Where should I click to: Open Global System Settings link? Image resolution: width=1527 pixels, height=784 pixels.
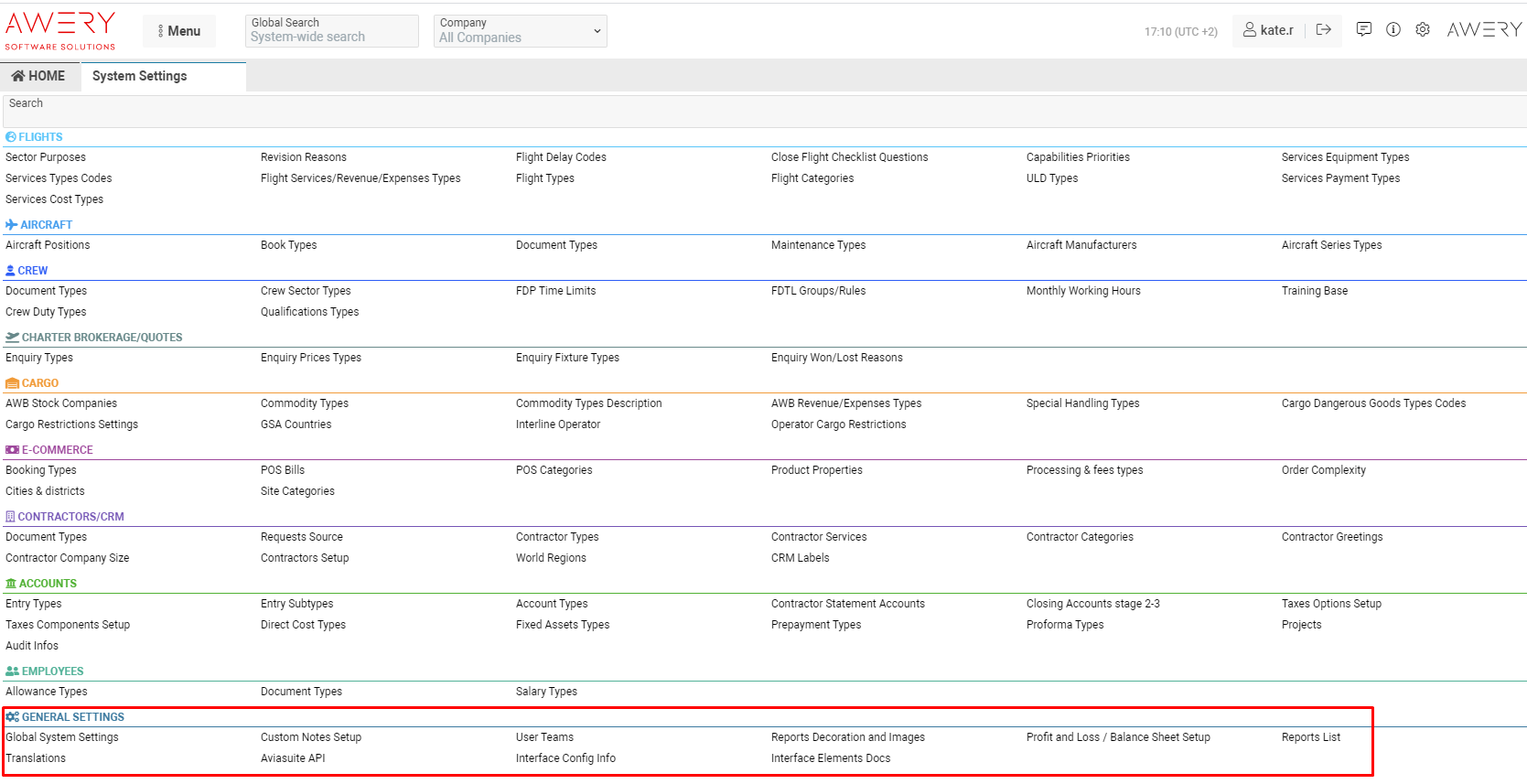[62, 737]
